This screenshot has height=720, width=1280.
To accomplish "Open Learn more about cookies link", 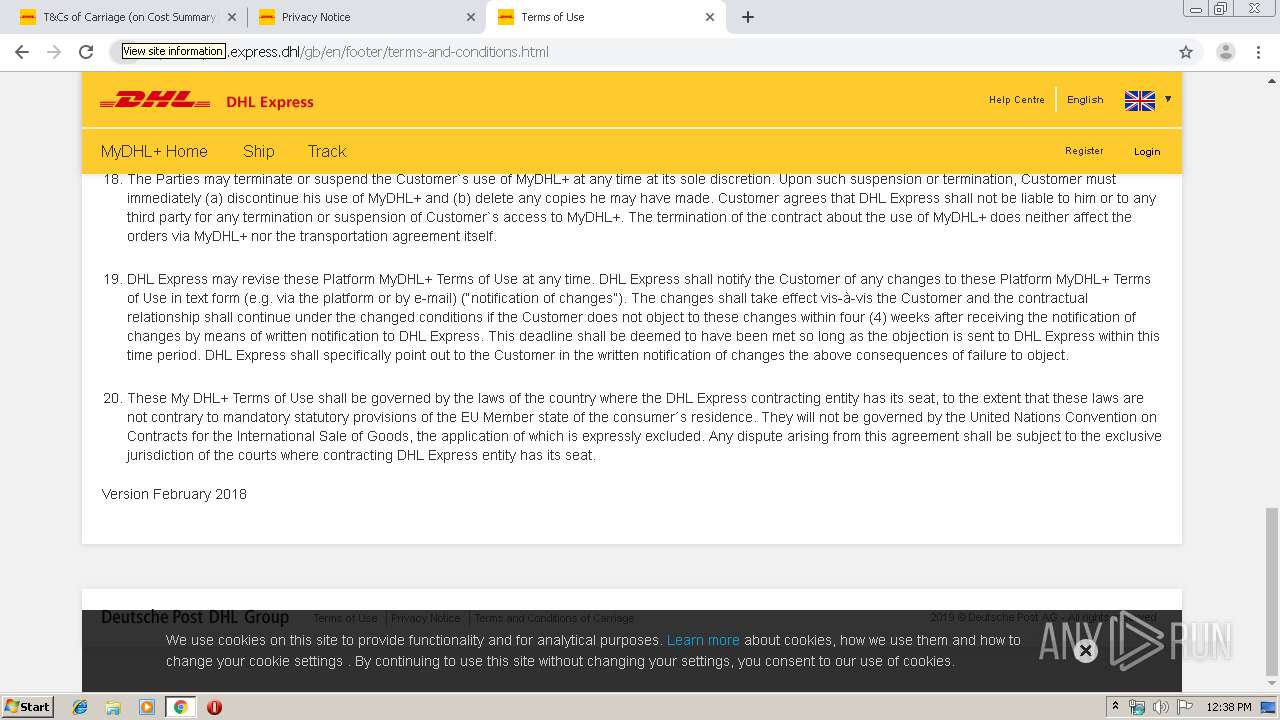I will tap(703, 640).
